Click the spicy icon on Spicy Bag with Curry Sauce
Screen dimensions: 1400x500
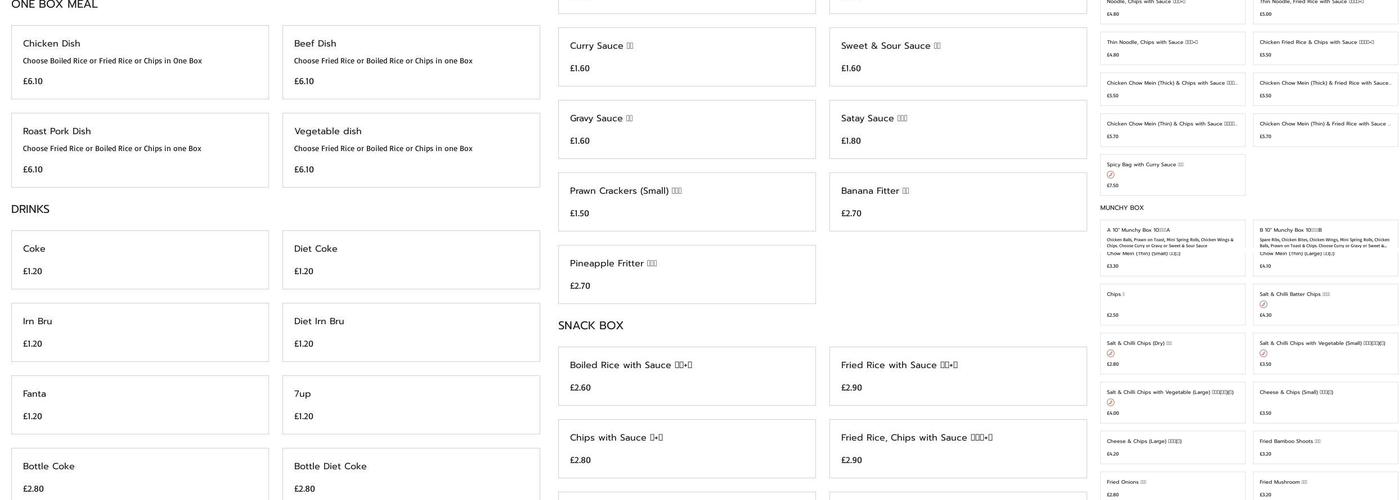click(x=1110, y=175)
